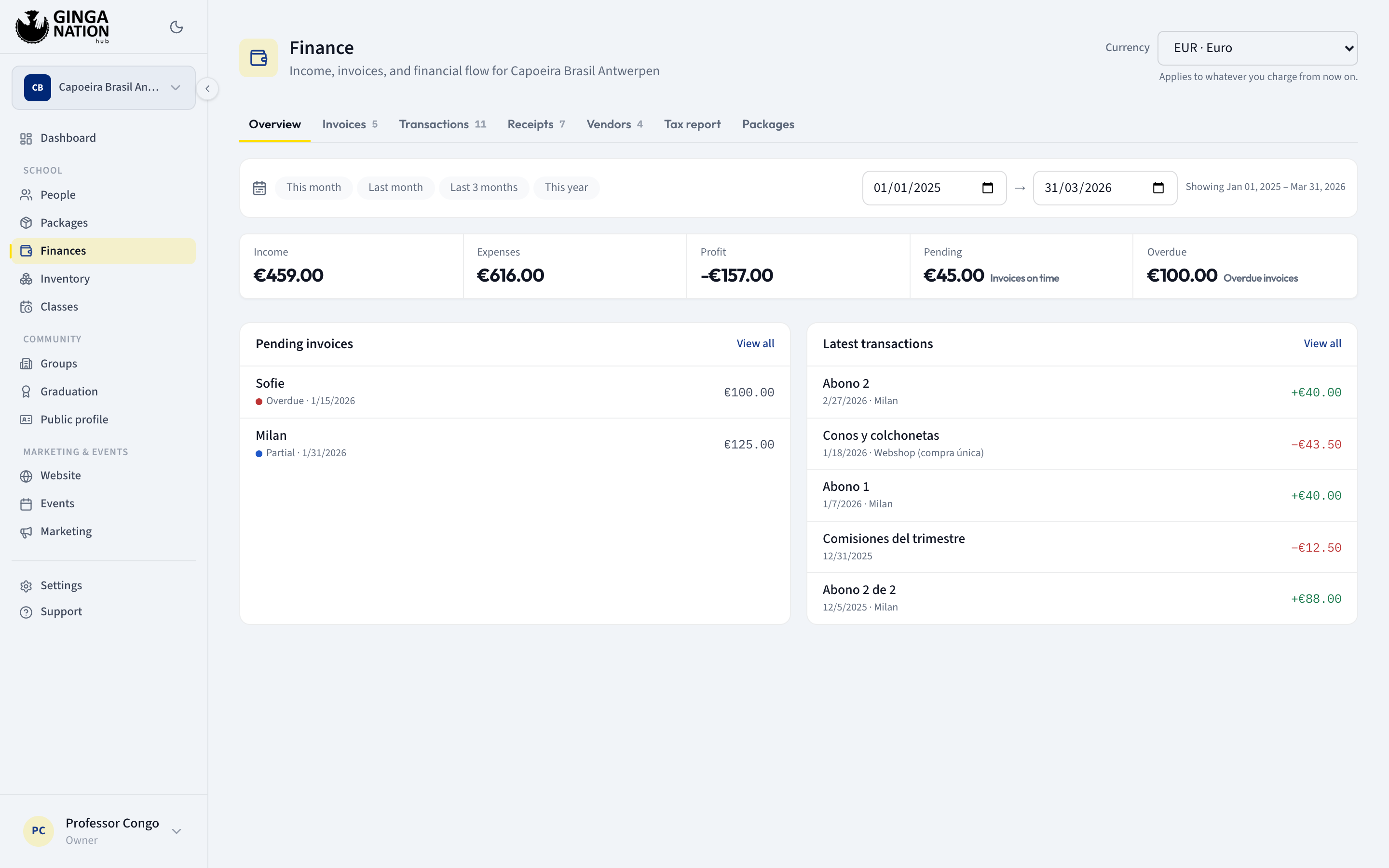Filter by This year

click(x=566, y=188)
